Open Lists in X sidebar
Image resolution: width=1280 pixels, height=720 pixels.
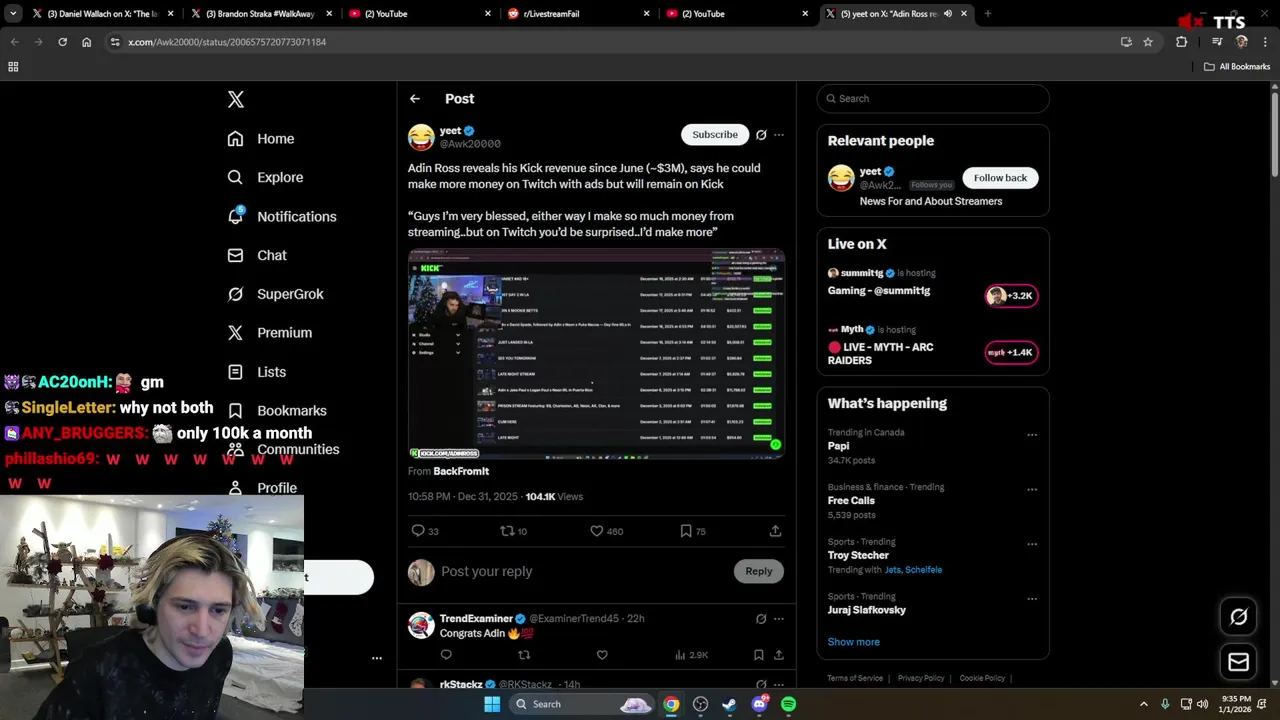(257, 372)
